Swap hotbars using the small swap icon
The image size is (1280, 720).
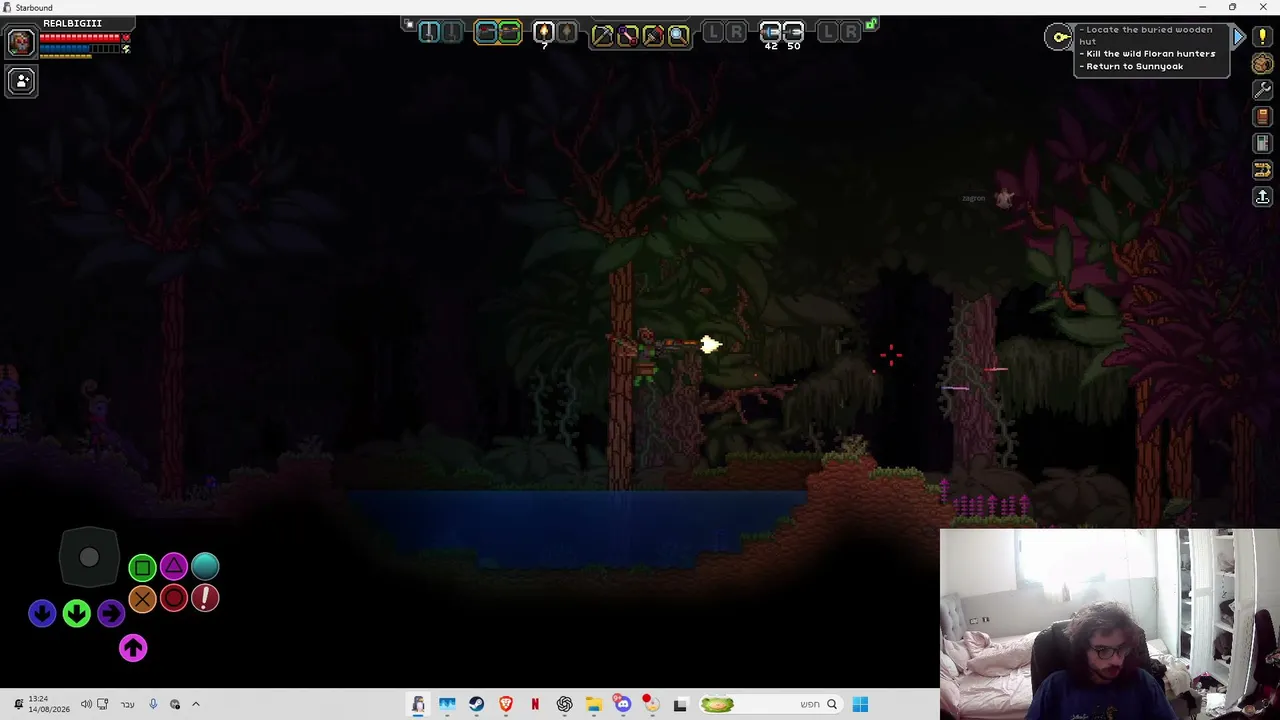click(408, 23)
